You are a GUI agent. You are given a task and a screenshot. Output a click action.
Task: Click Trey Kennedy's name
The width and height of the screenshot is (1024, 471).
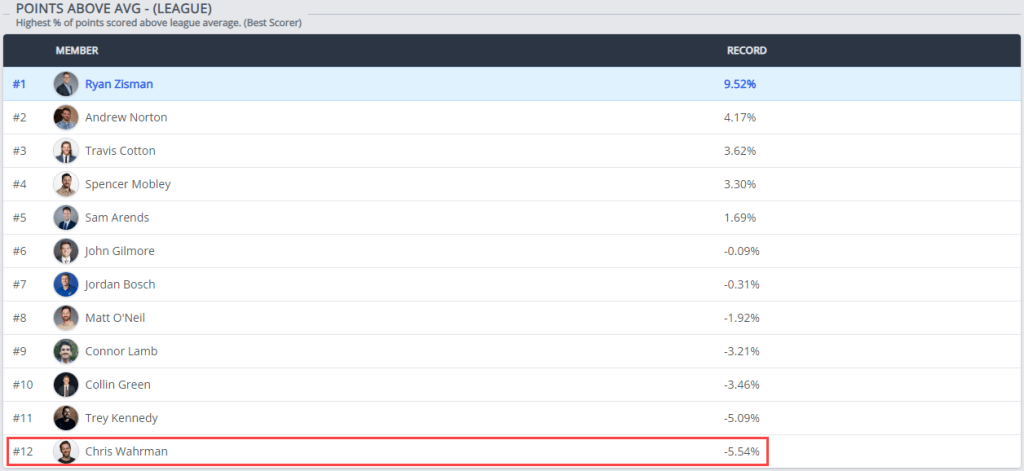coord(121,418)
